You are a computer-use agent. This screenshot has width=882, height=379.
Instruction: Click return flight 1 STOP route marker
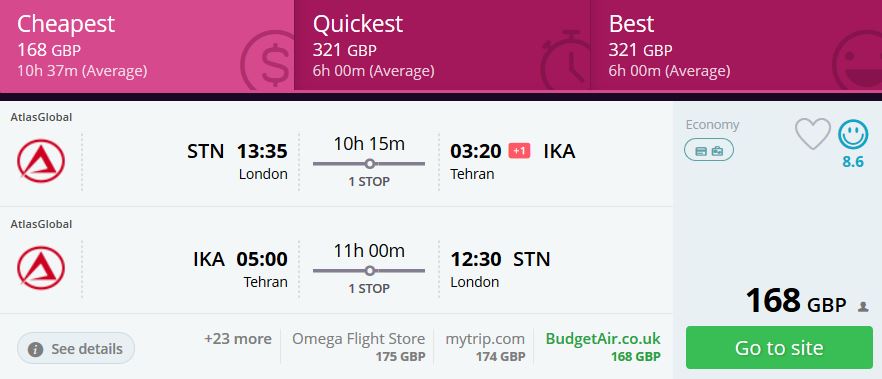369,270
